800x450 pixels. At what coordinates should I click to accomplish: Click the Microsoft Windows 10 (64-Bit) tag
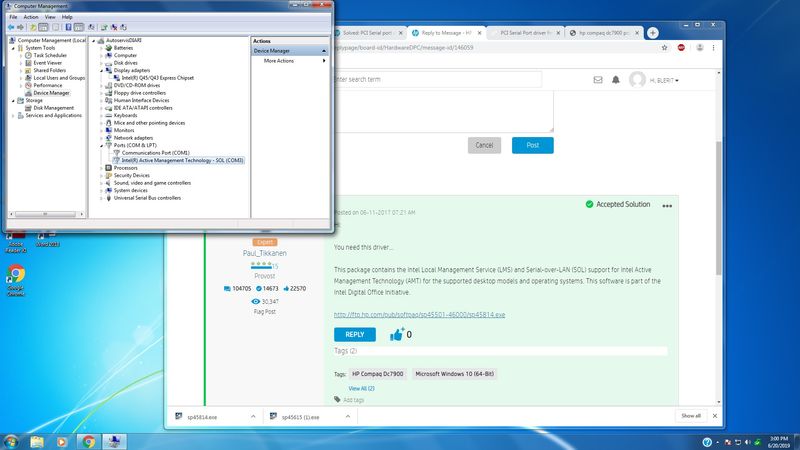[455, 374]
